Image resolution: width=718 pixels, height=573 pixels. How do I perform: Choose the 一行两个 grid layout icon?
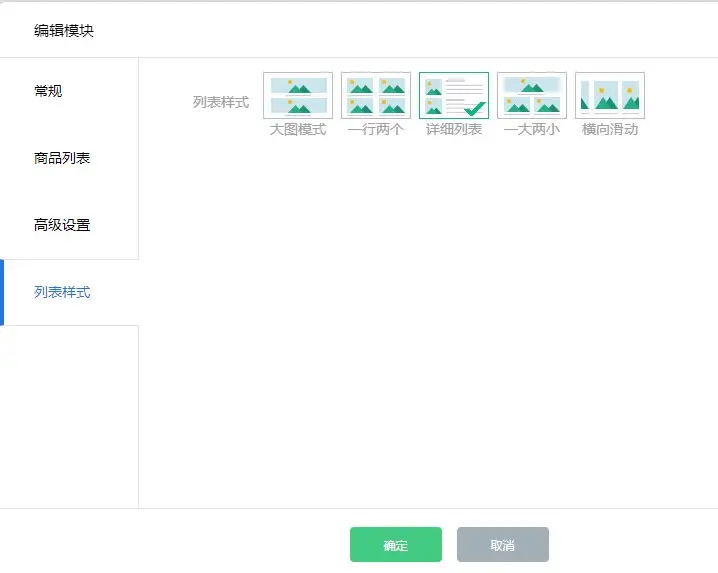click(376, 95)
